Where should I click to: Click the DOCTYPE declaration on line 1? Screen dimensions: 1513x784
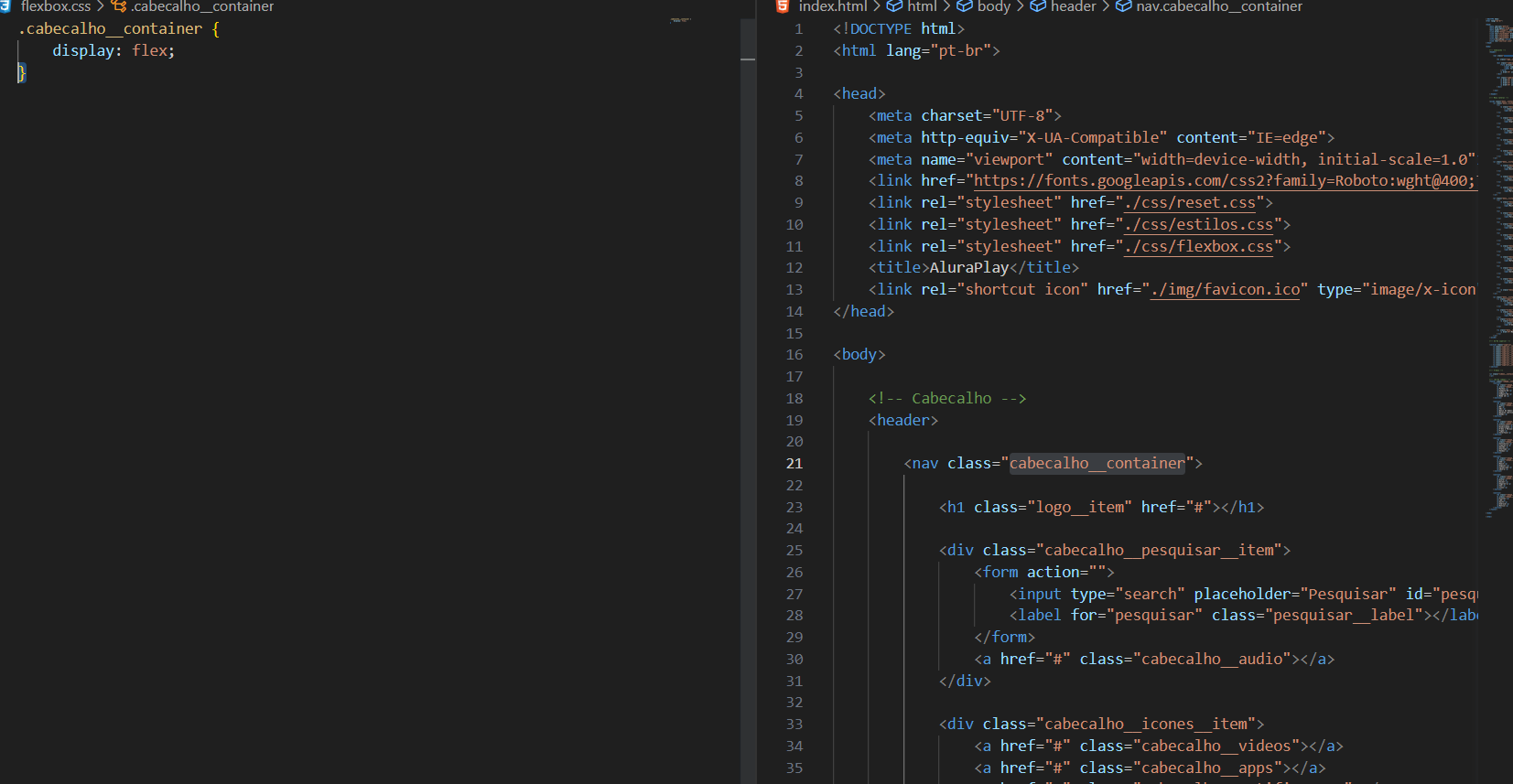[x=899, y=29]
